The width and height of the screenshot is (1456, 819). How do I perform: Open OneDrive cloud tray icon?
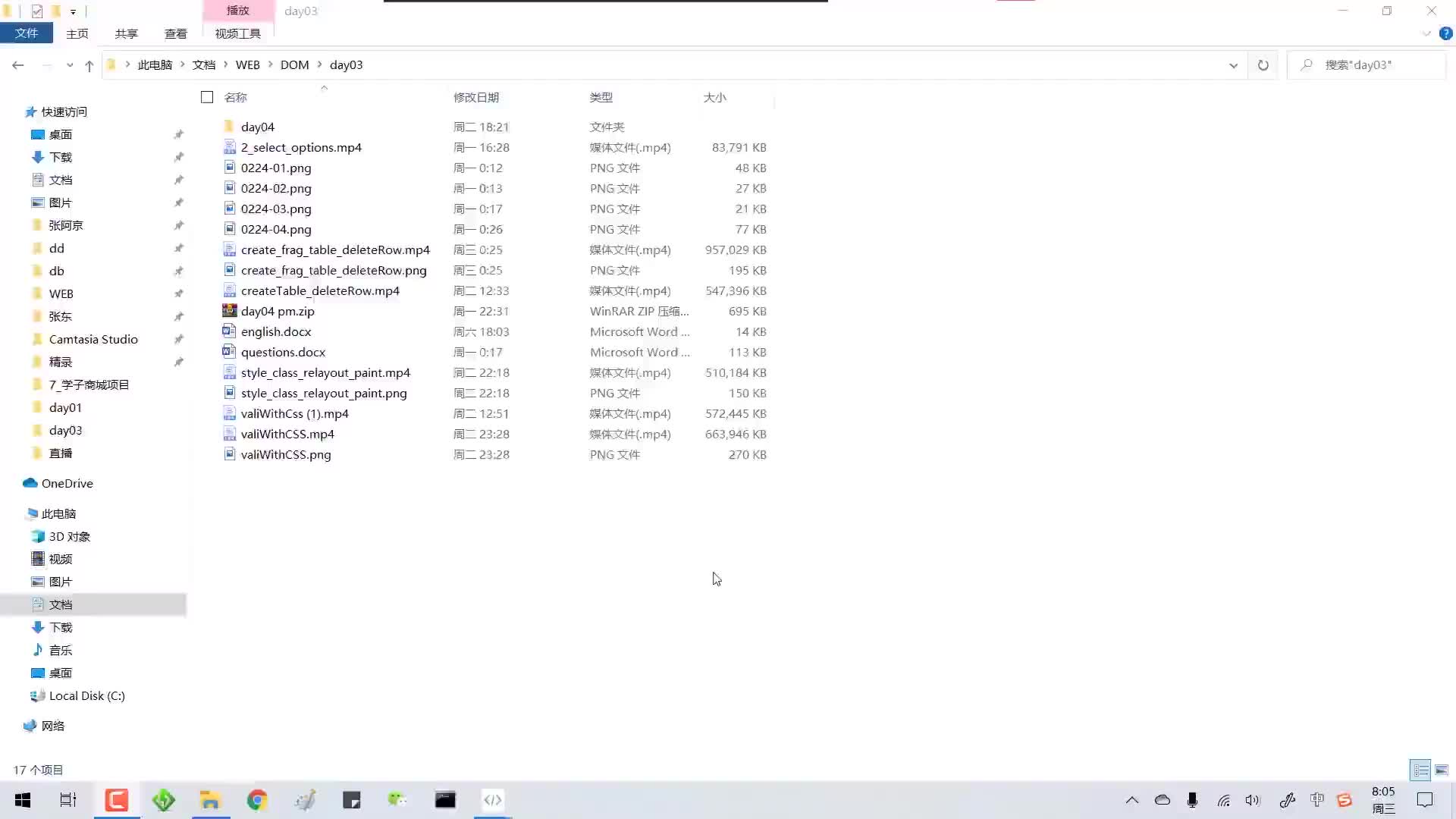tap(1163, 800)
